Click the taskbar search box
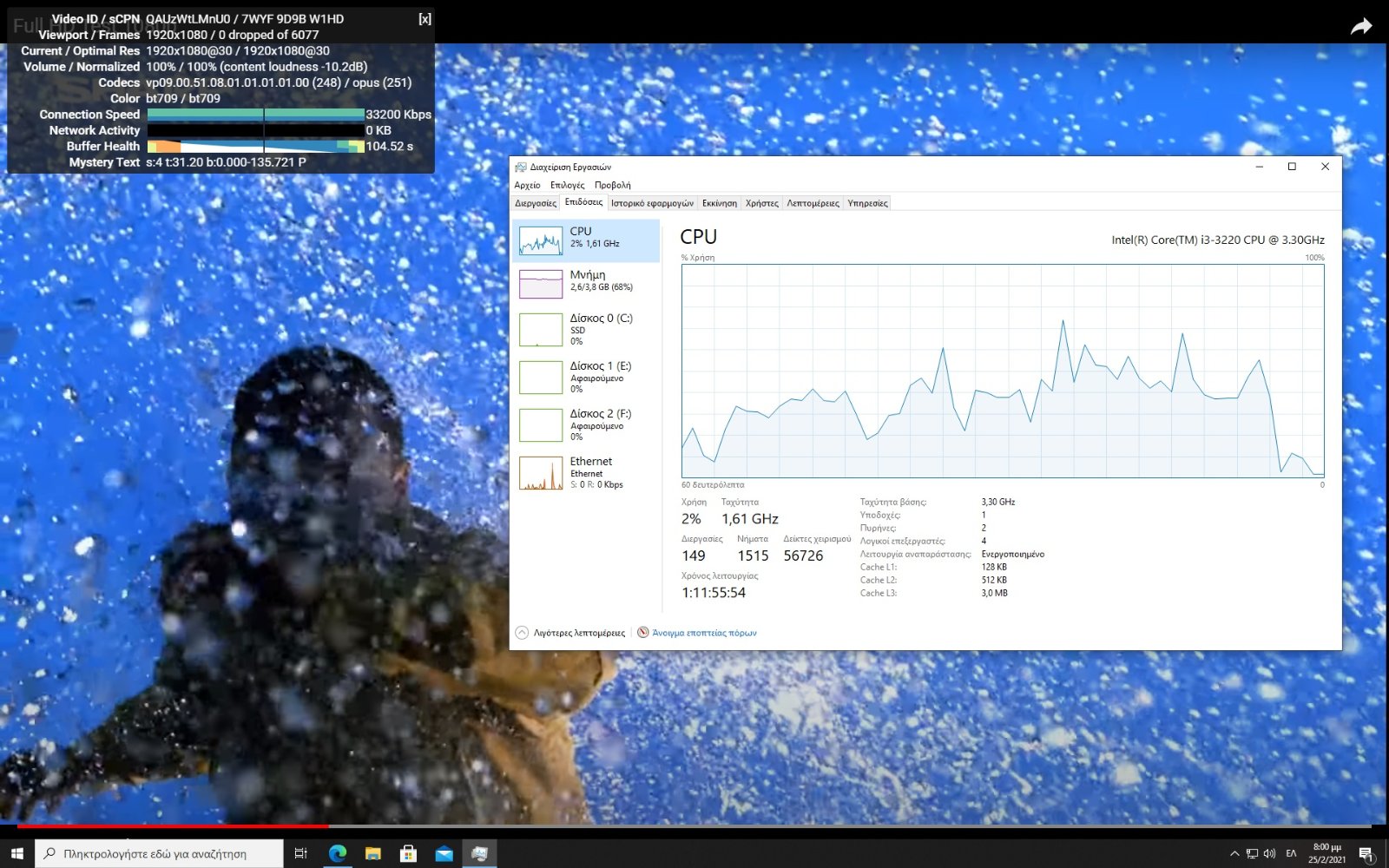1389x868 pixels. 159,853
